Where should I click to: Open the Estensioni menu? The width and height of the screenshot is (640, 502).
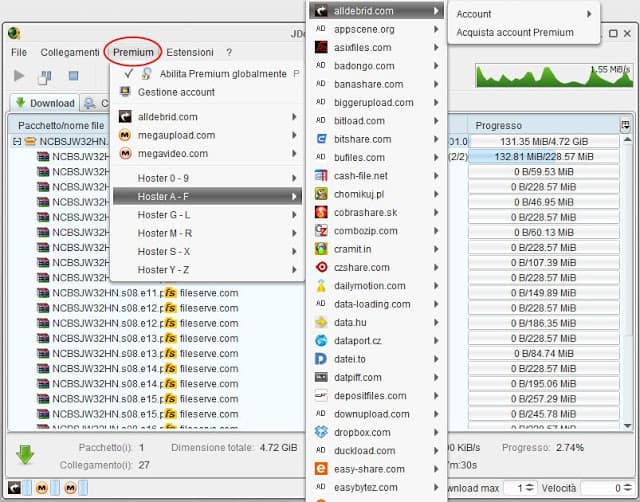click(x=190, y=52)
